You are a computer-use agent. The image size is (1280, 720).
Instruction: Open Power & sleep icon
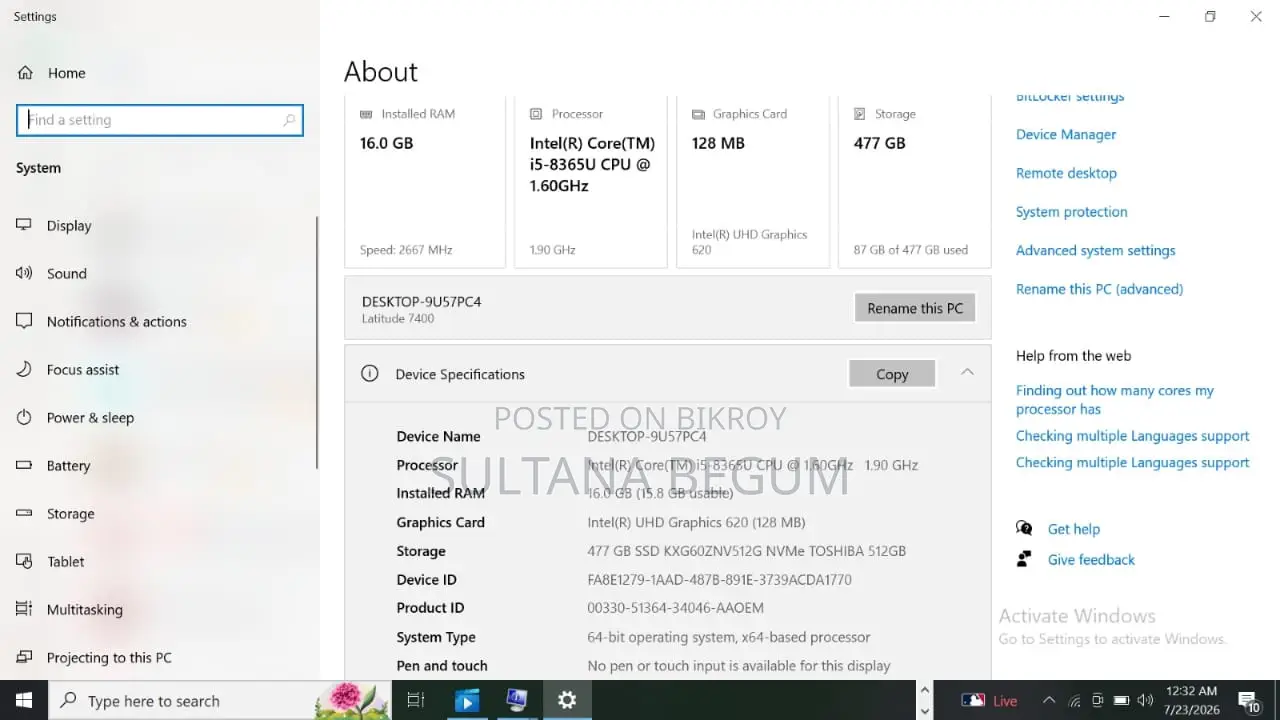click(24, 417)
